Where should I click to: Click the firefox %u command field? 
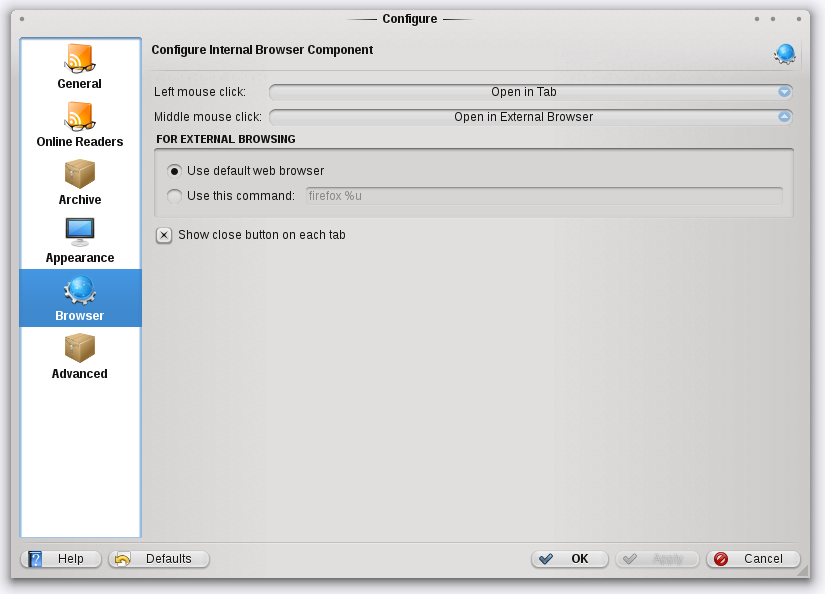(543, 196)
